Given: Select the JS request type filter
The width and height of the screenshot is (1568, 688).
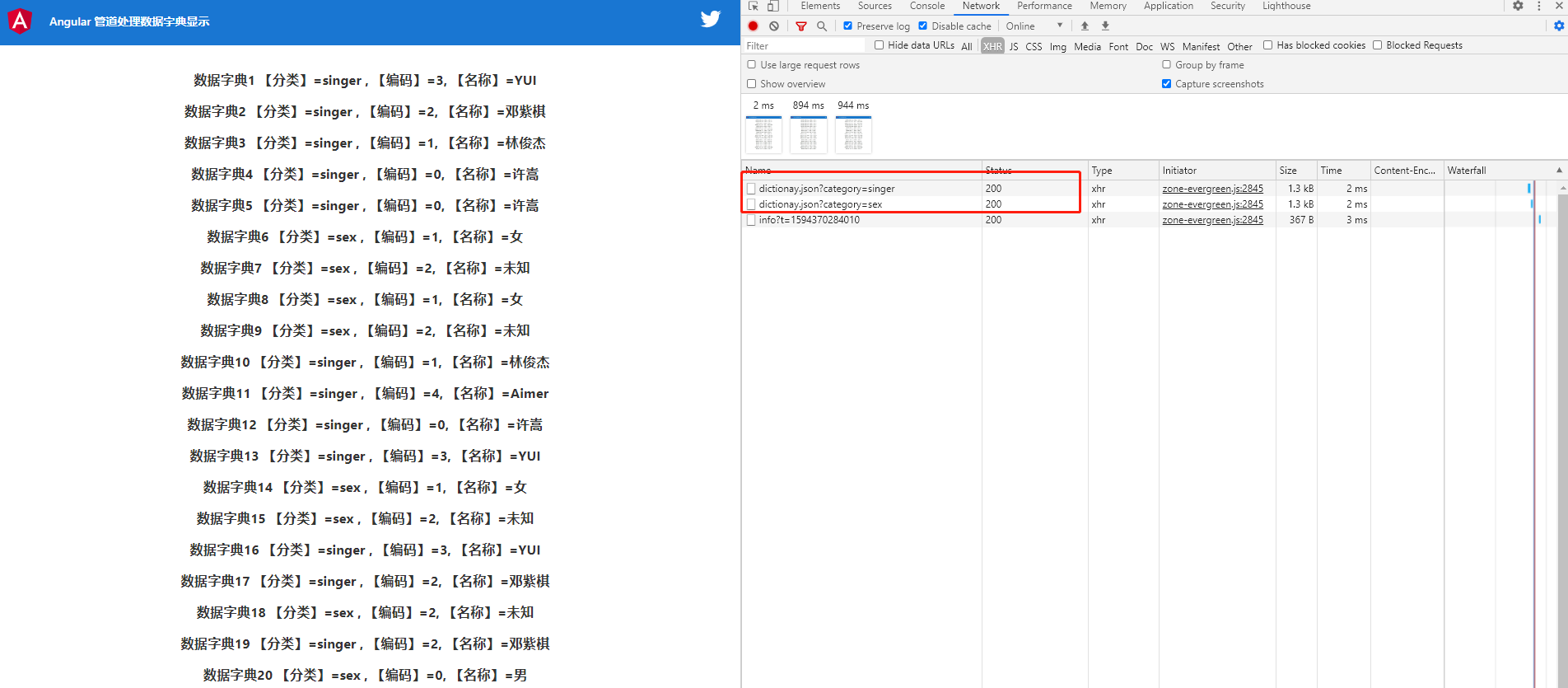Looking at the screenshot, I should pos(1014,46).
